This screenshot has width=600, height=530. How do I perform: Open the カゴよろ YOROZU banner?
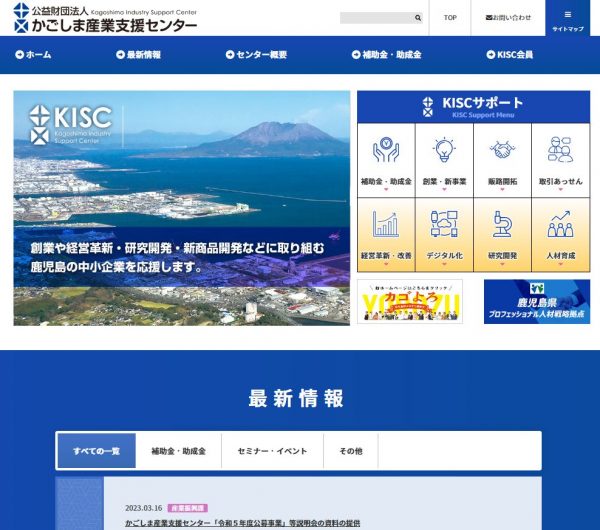[x=410, y=302]
